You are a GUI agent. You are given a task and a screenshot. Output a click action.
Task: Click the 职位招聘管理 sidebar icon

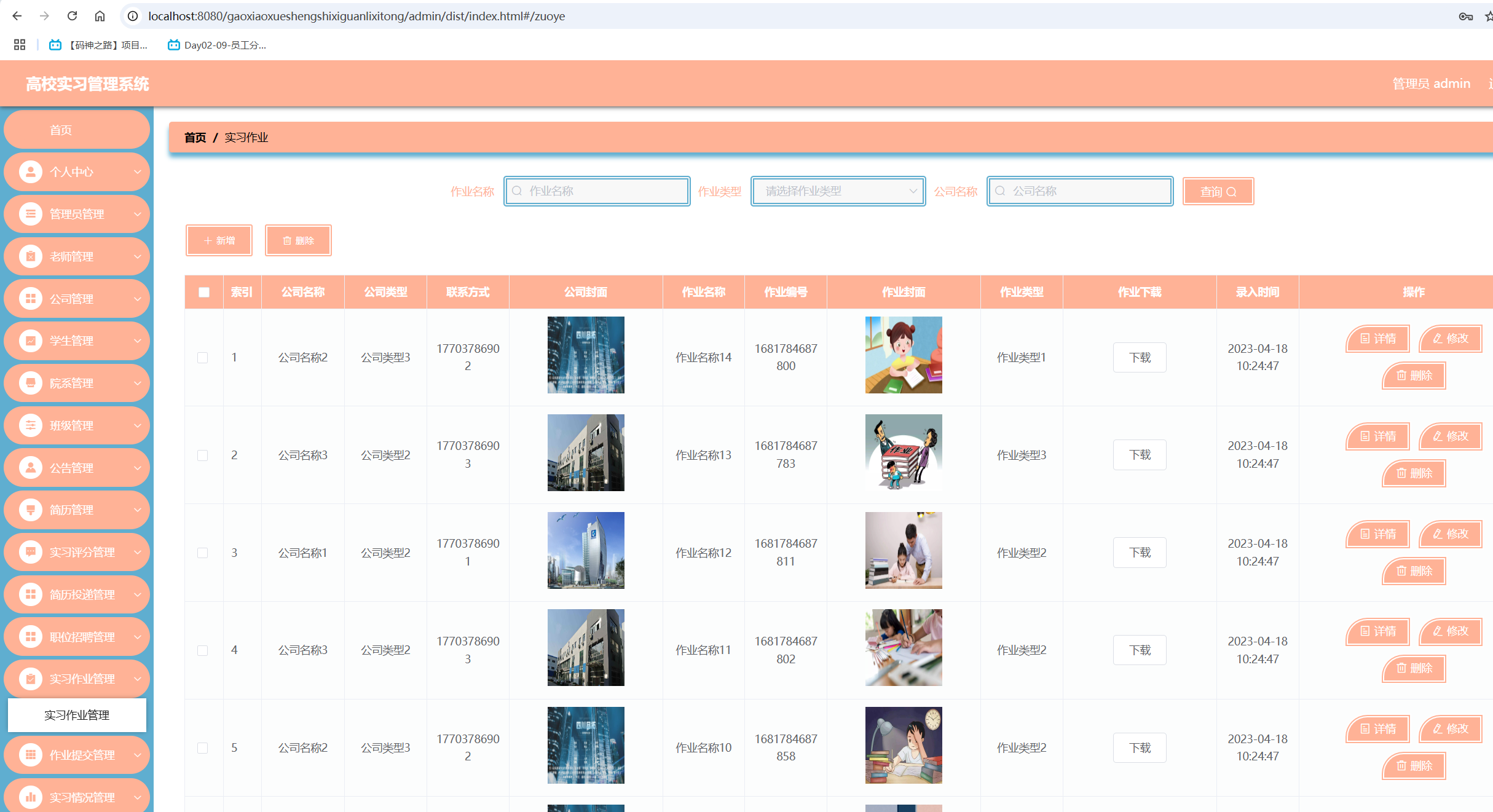tap(31, 637)
